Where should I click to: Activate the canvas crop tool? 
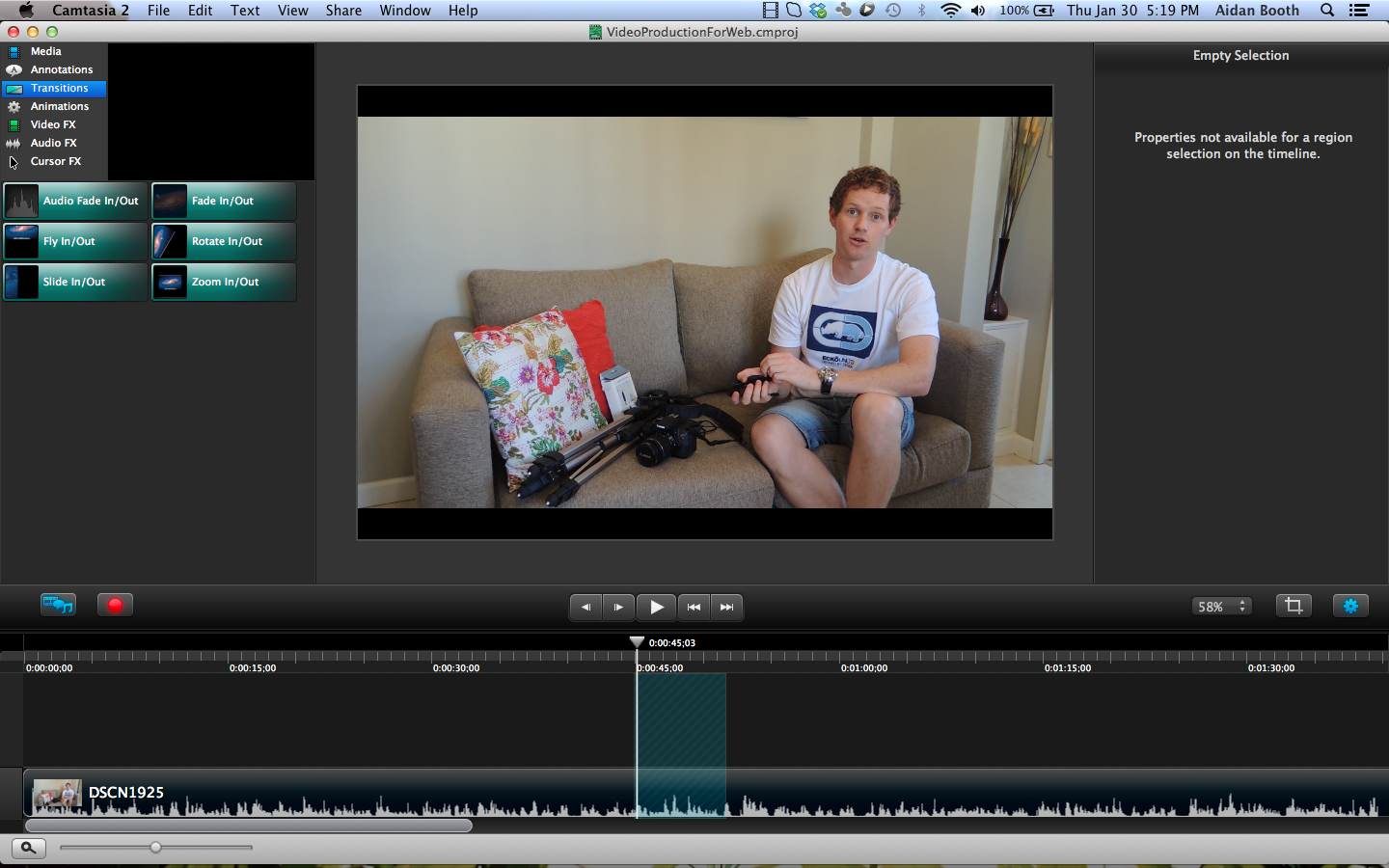[x=1294, y=606]
